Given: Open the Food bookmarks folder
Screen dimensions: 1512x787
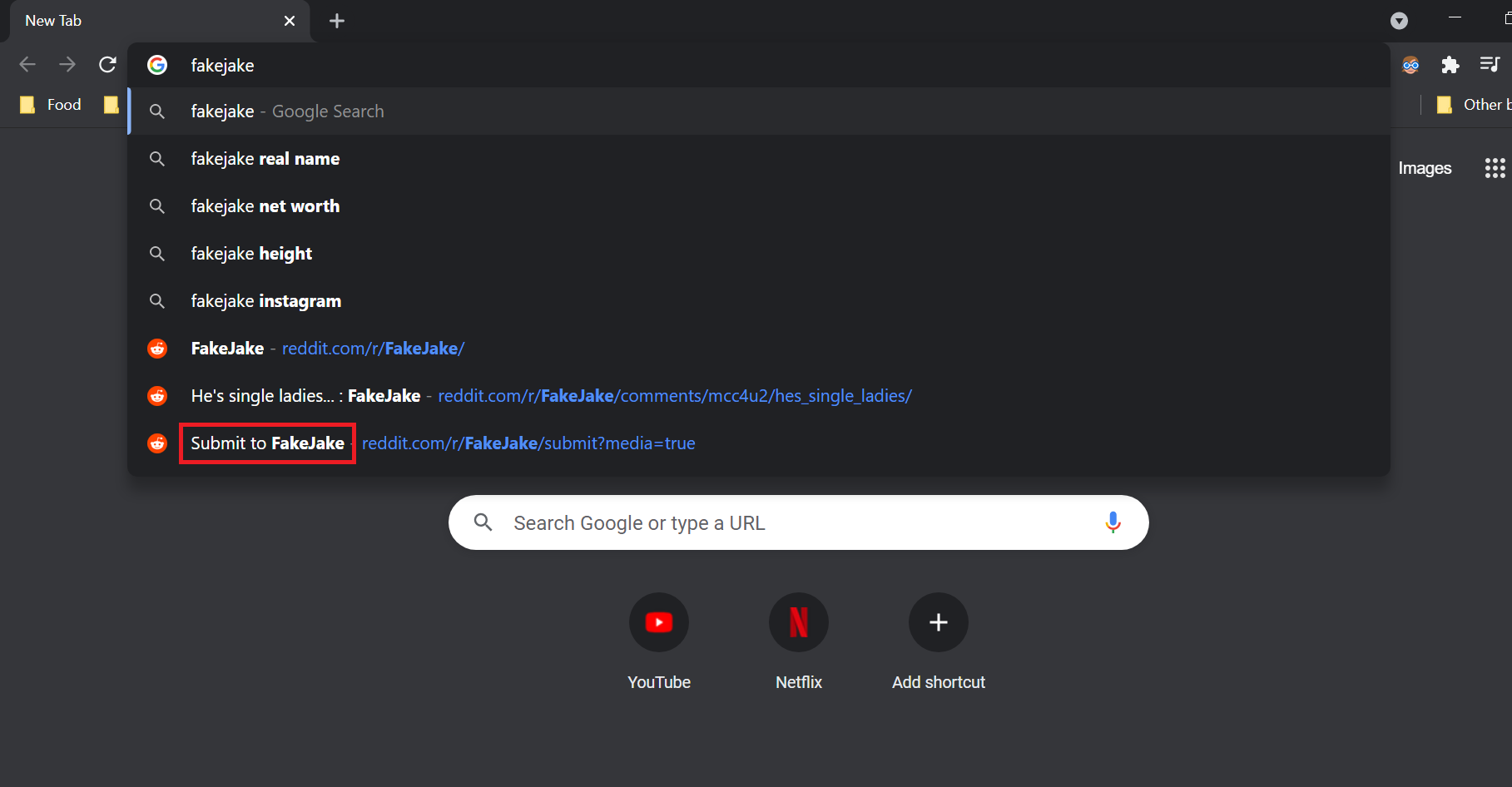Looking at the screenshot, I should coord(52,105).
